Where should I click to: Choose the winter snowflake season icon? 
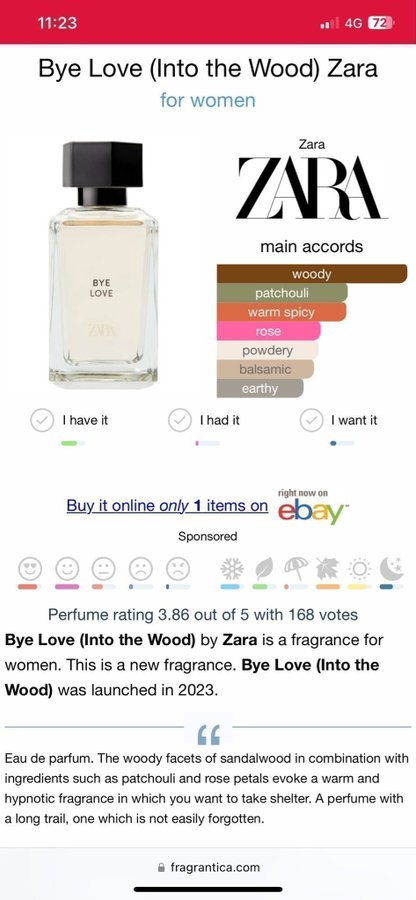tap(232, 569)
